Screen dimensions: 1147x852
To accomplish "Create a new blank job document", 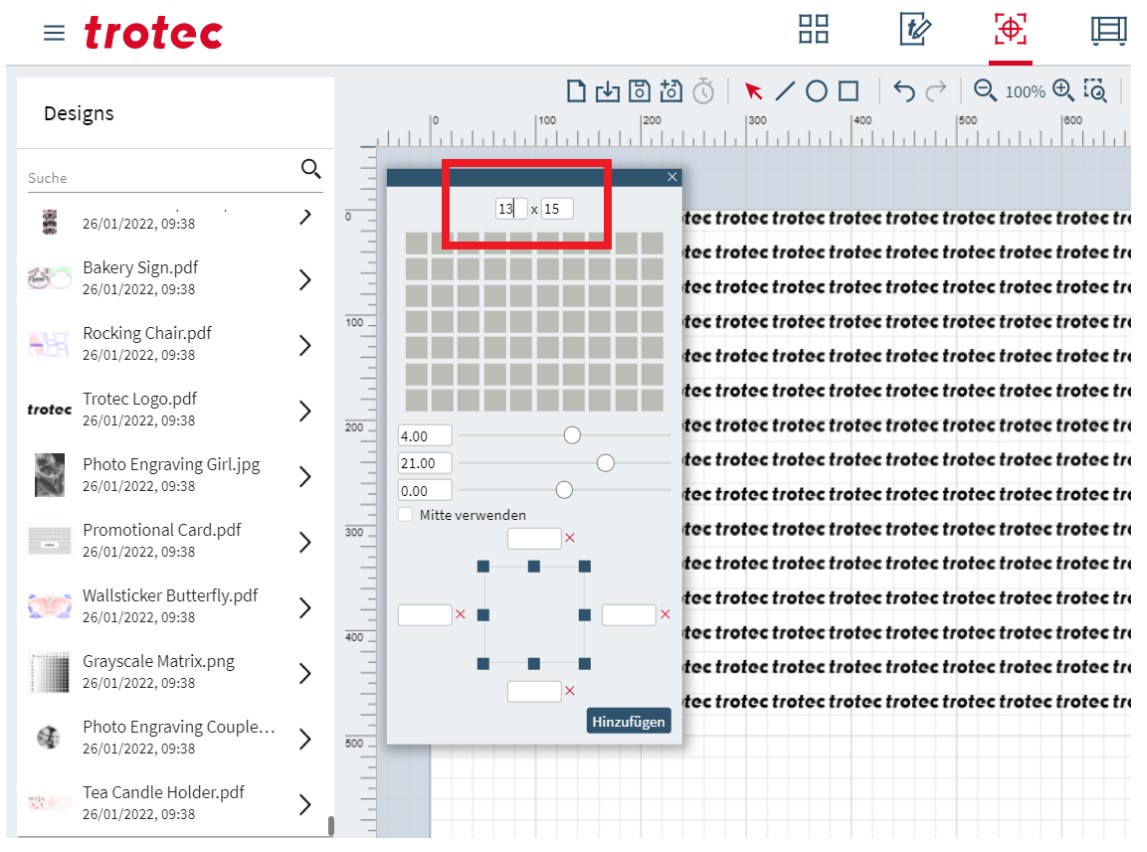I will 576,91.
